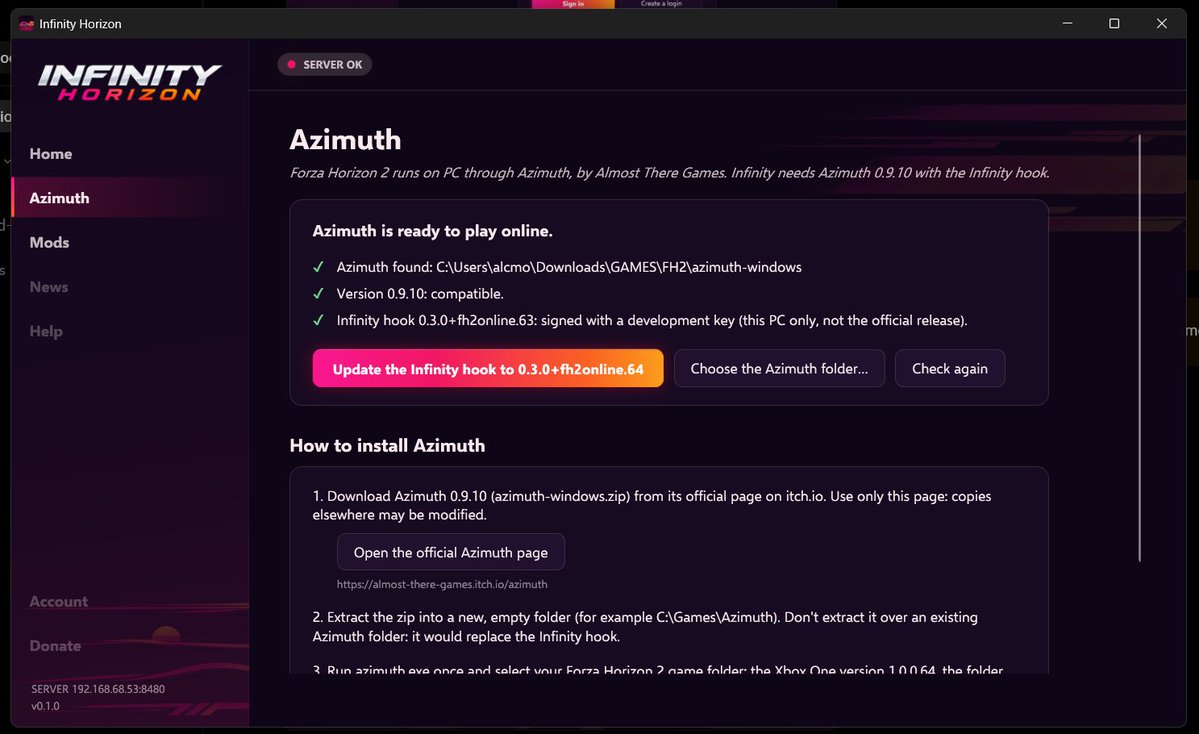Click the SERVER 192.168.68.53:8480 text
Screen dimensions: 1199x734
[x=98, y=689]
